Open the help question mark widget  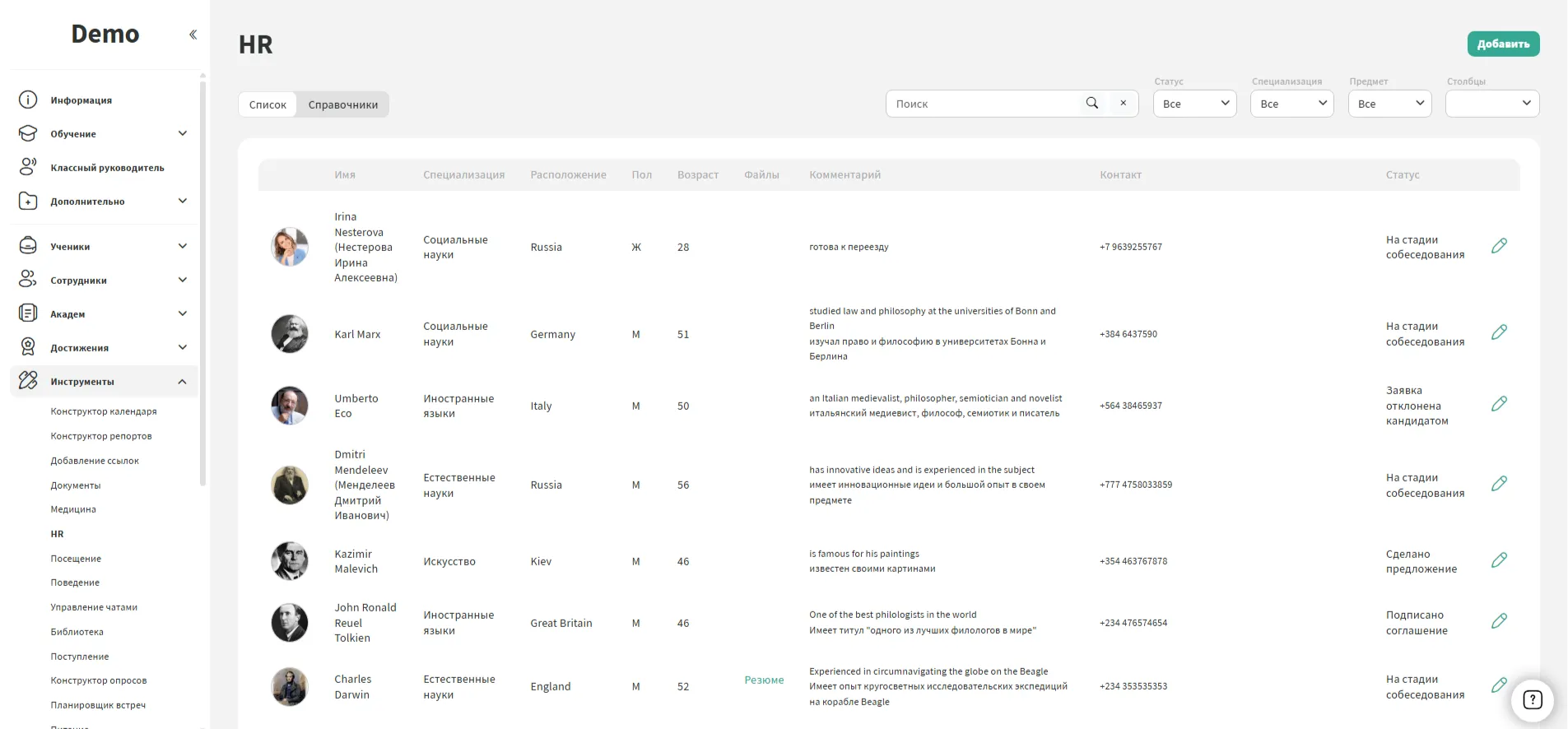pos(1532,699)
